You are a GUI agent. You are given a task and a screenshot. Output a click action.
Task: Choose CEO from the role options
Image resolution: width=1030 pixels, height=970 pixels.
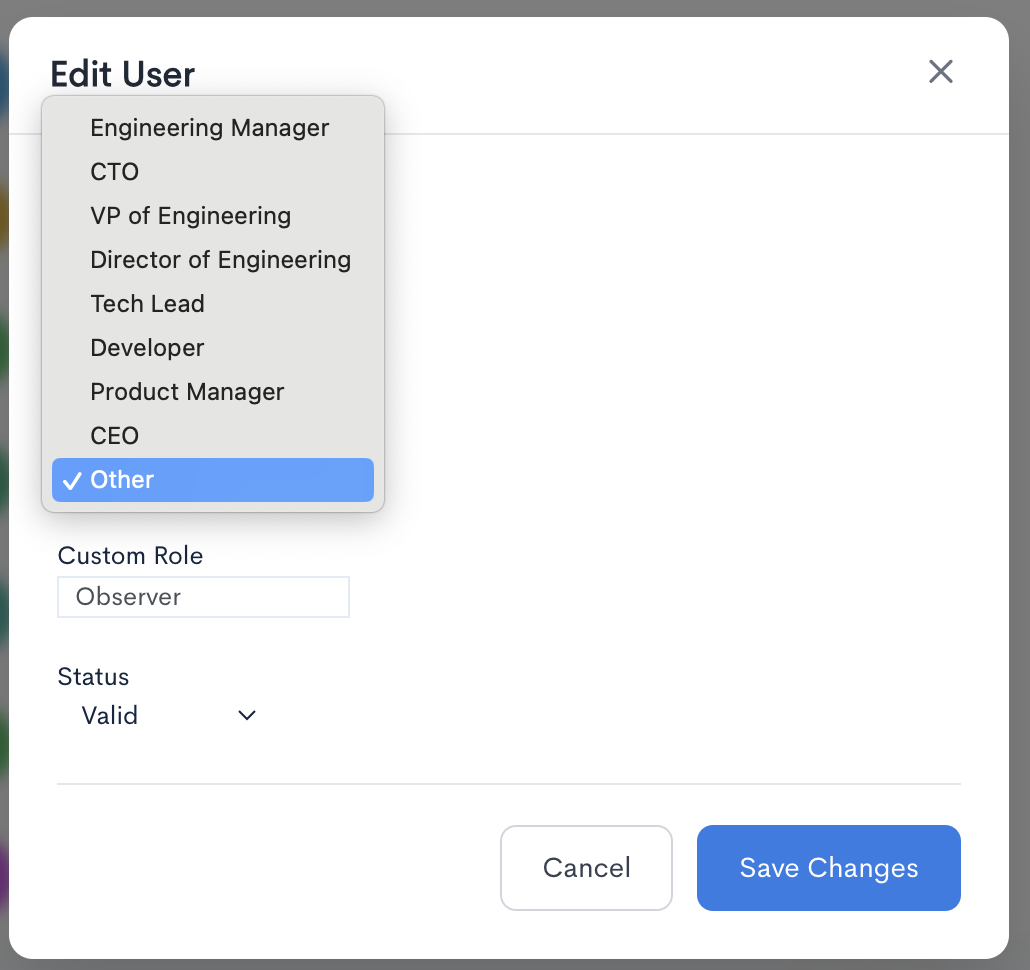[x=213, y=436]
